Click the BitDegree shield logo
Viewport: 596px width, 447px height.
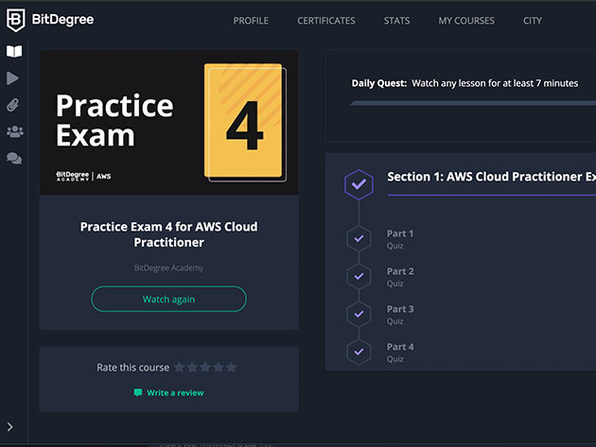click(16, 20)
